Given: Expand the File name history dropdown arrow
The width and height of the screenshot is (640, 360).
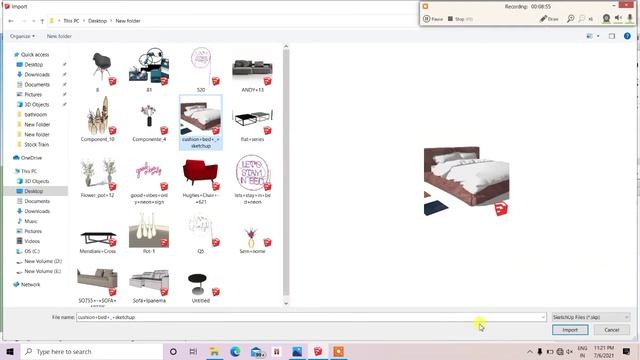Looking at the screenshot, I should point(543,317).
